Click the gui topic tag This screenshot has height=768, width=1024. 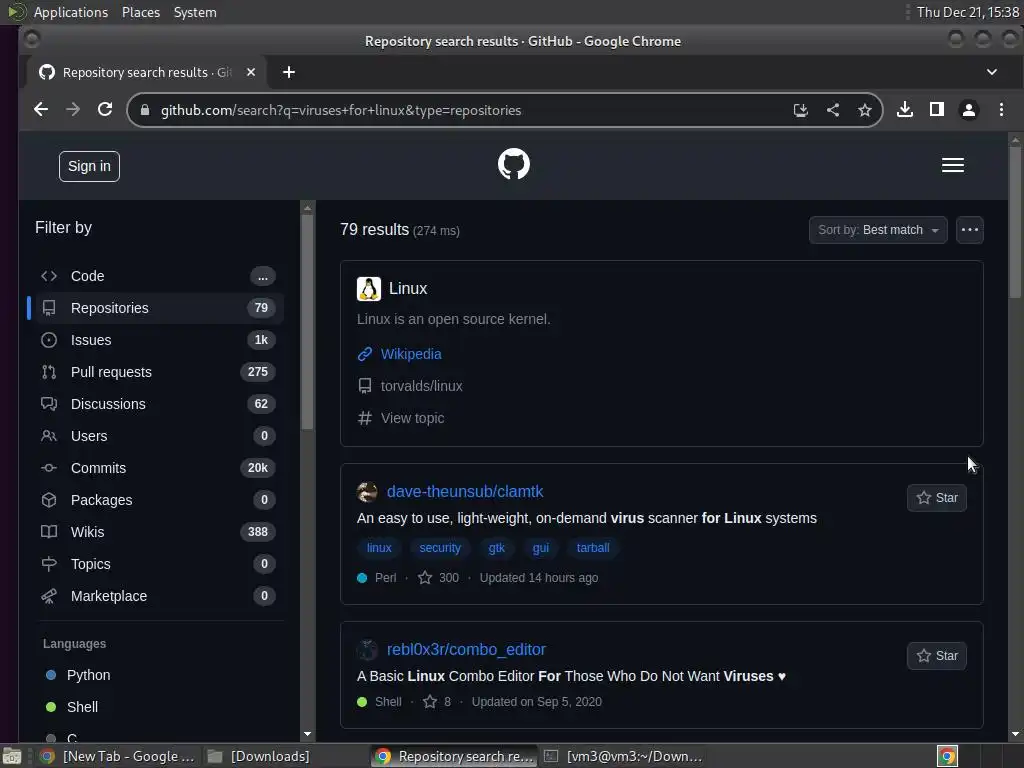point(541,548)
